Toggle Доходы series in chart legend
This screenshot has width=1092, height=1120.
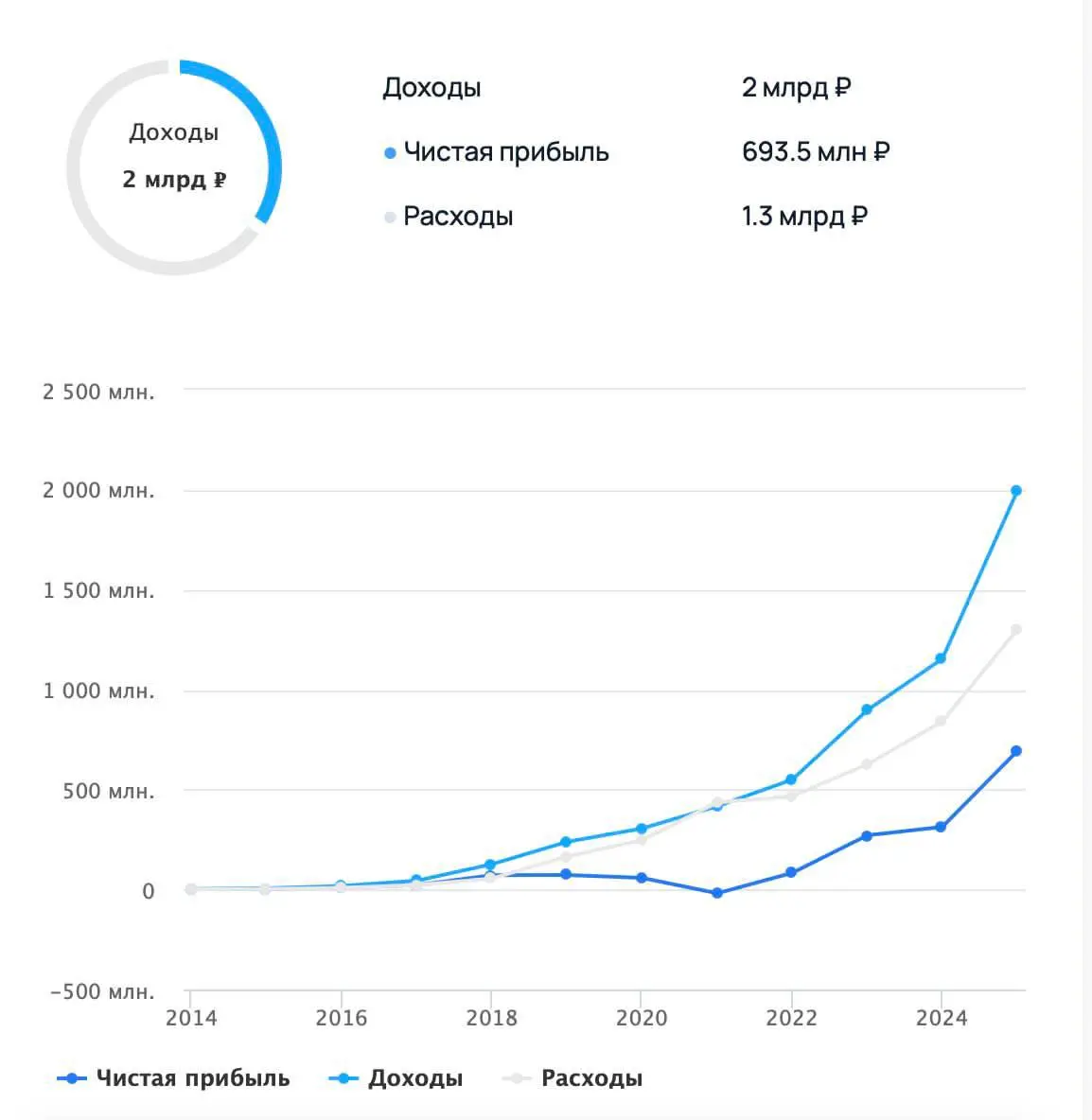point(396,1077)
